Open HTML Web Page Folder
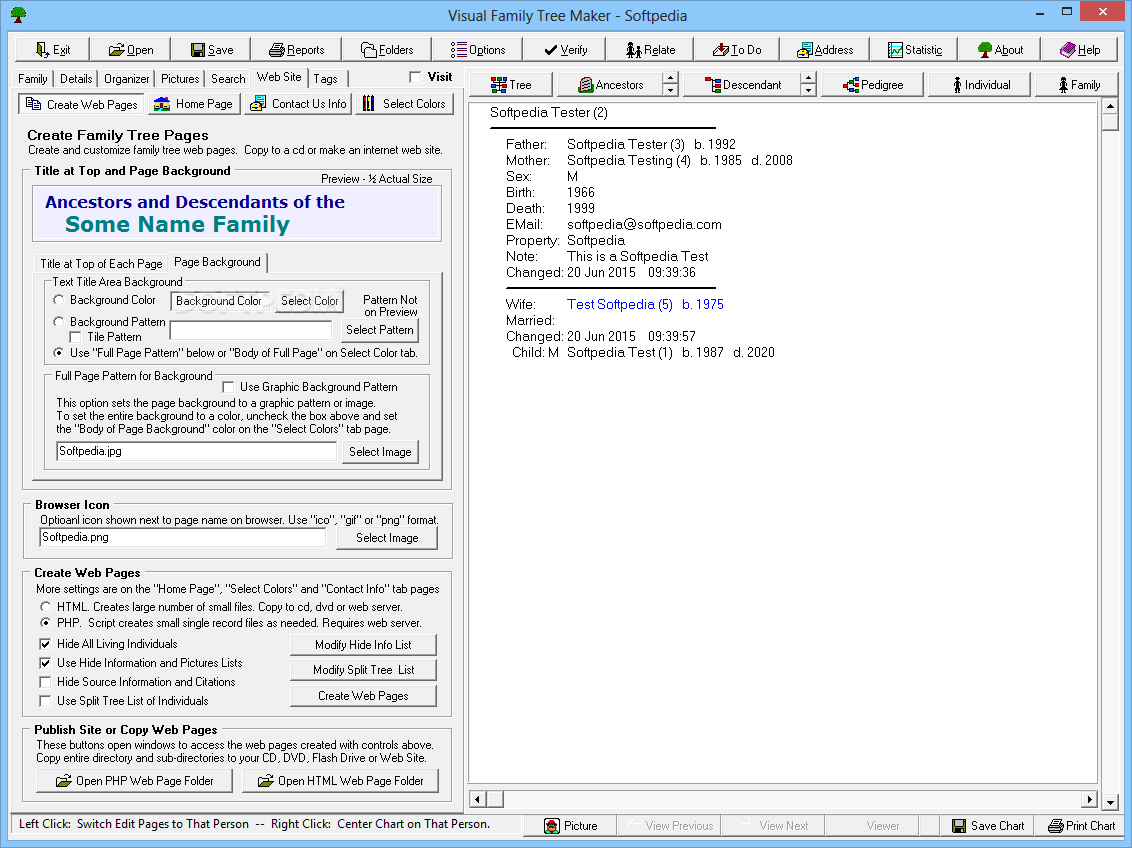Screen dimensions: 1132x848 point(341,781)
